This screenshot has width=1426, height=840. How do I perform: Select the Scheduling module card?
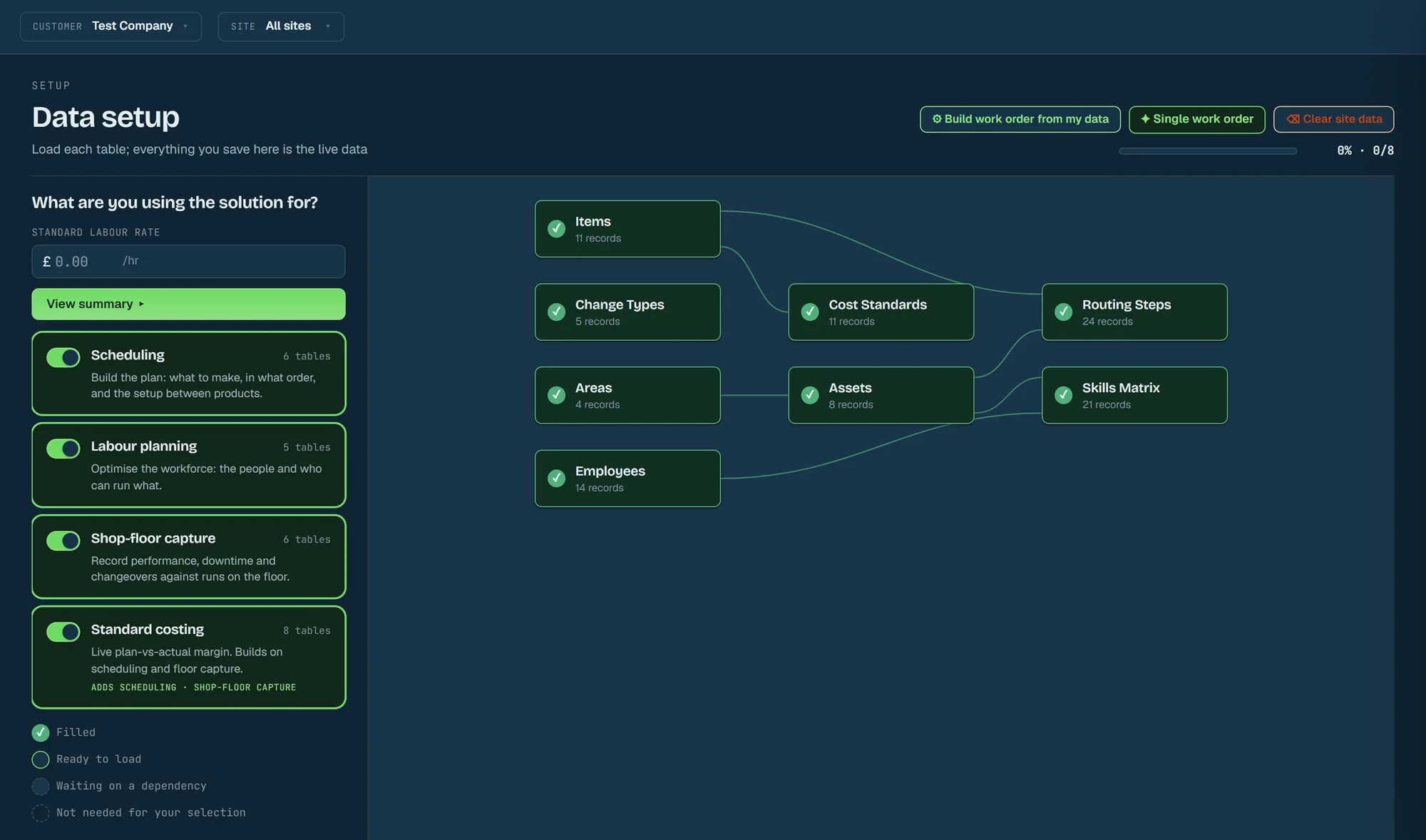coord(188,373)
